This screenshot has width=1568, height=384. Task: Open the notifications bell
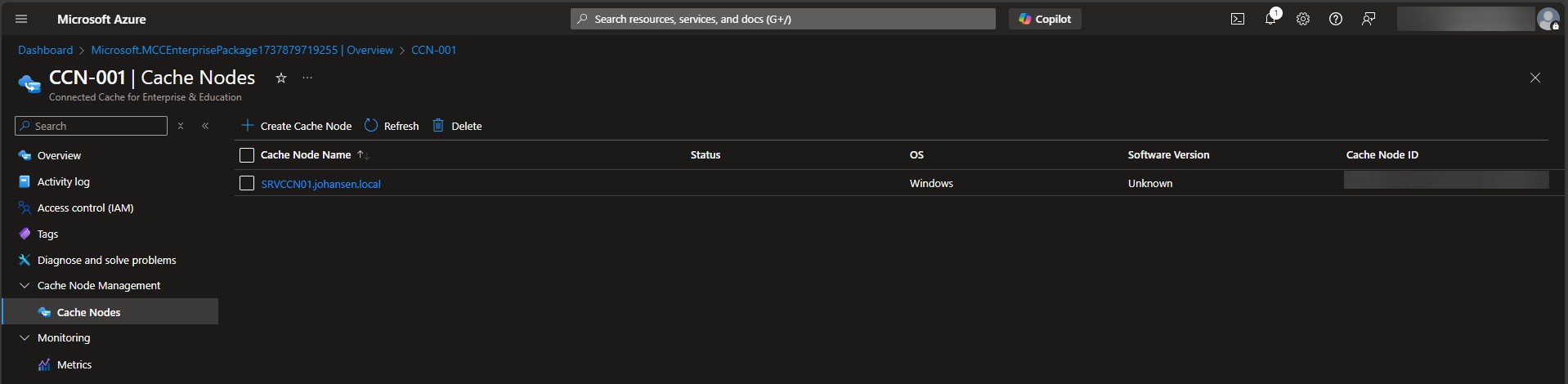[x=1270, y=18]
